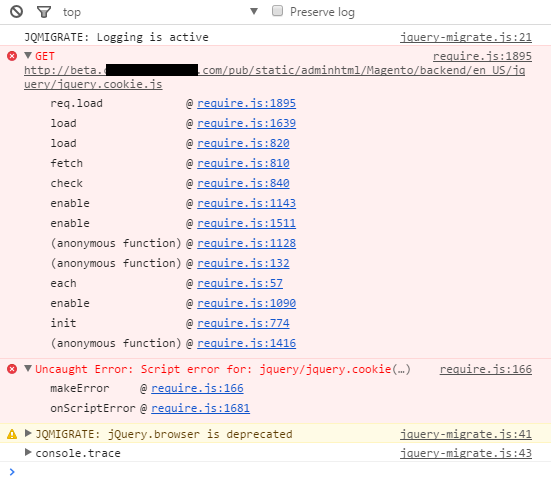Open the jquery-migrate.js:43 source link
Image resolution: width=551 pixels, height=495 pixels.
466,453
